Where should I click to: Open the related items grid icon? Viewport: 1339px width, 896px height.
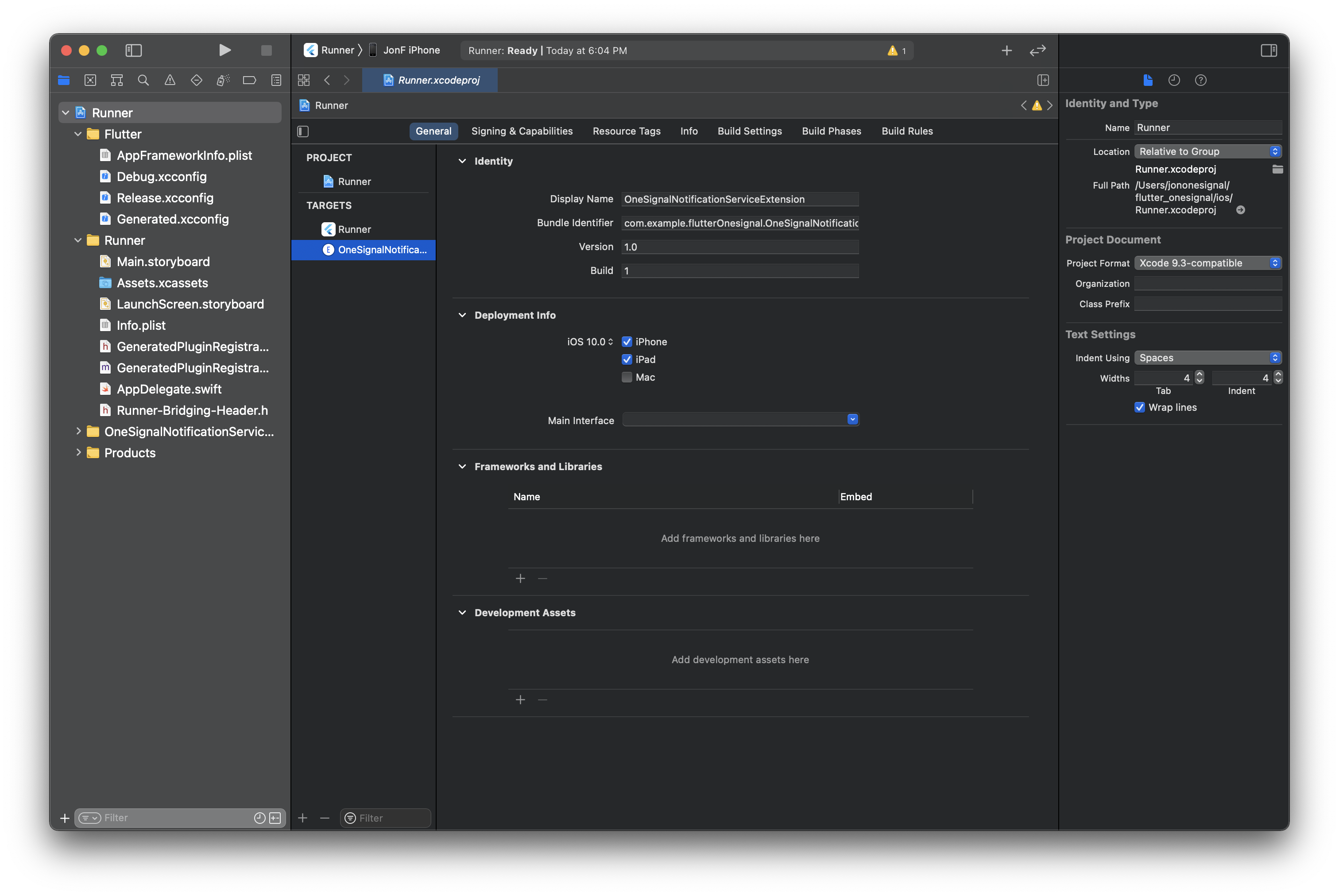point(304,80)
